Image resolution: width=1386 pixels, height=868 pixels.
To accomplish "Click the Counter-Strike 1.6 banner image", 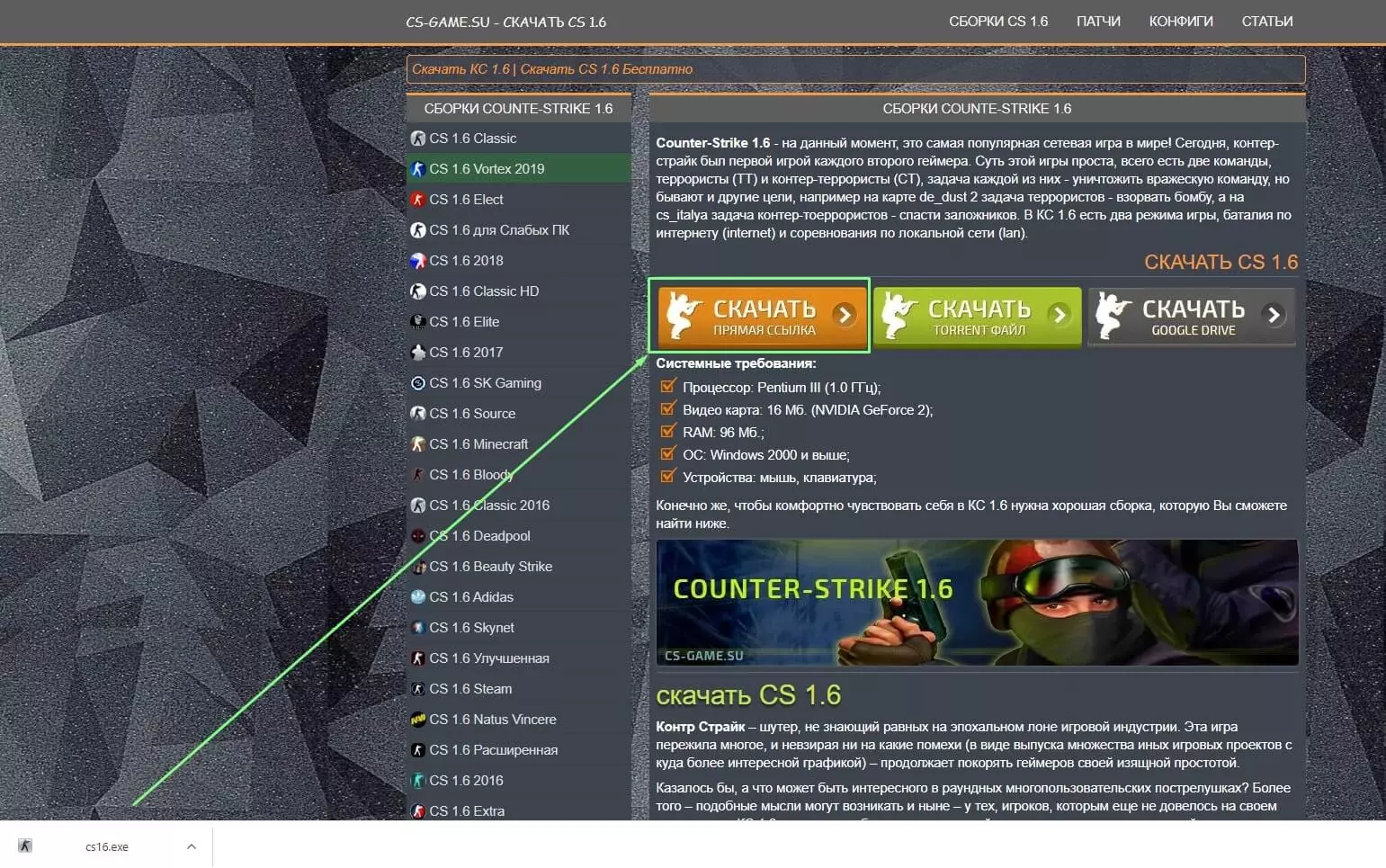I will (x=977, y=603).
